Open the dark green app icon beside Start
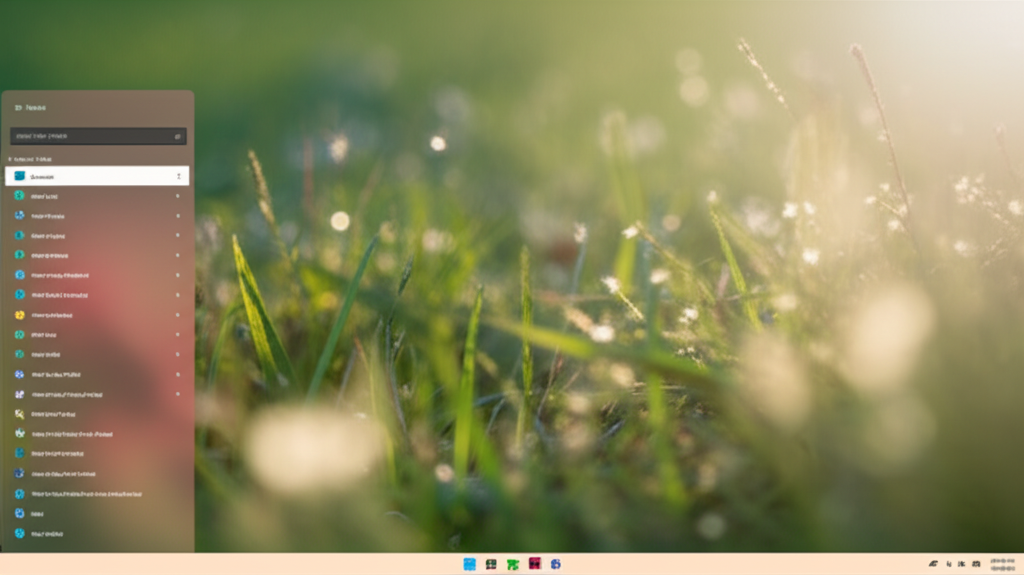Screen dimensions: 1024x575 [x=491, y=564]
